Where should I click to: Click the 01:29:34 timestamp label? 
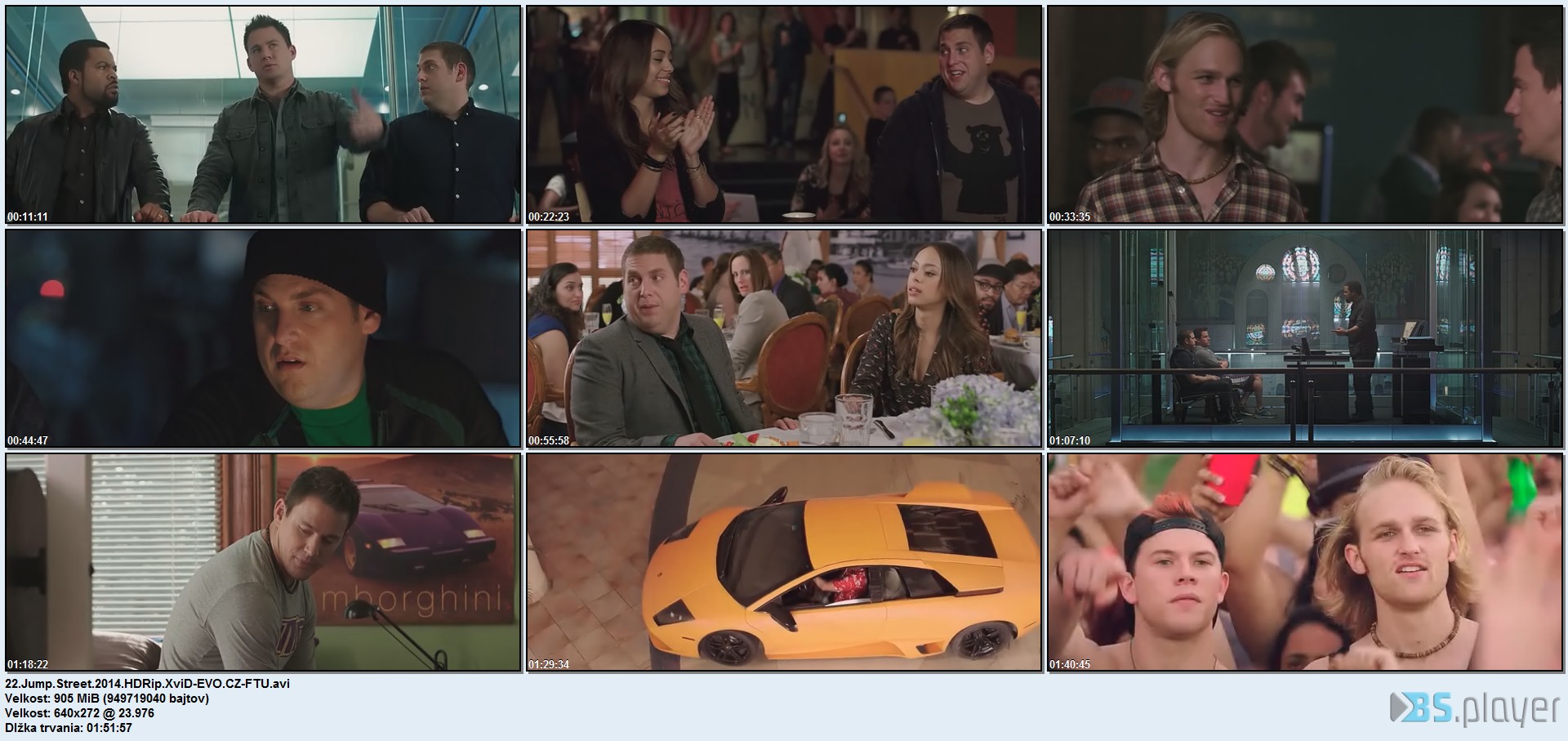(x=549, y=665)
